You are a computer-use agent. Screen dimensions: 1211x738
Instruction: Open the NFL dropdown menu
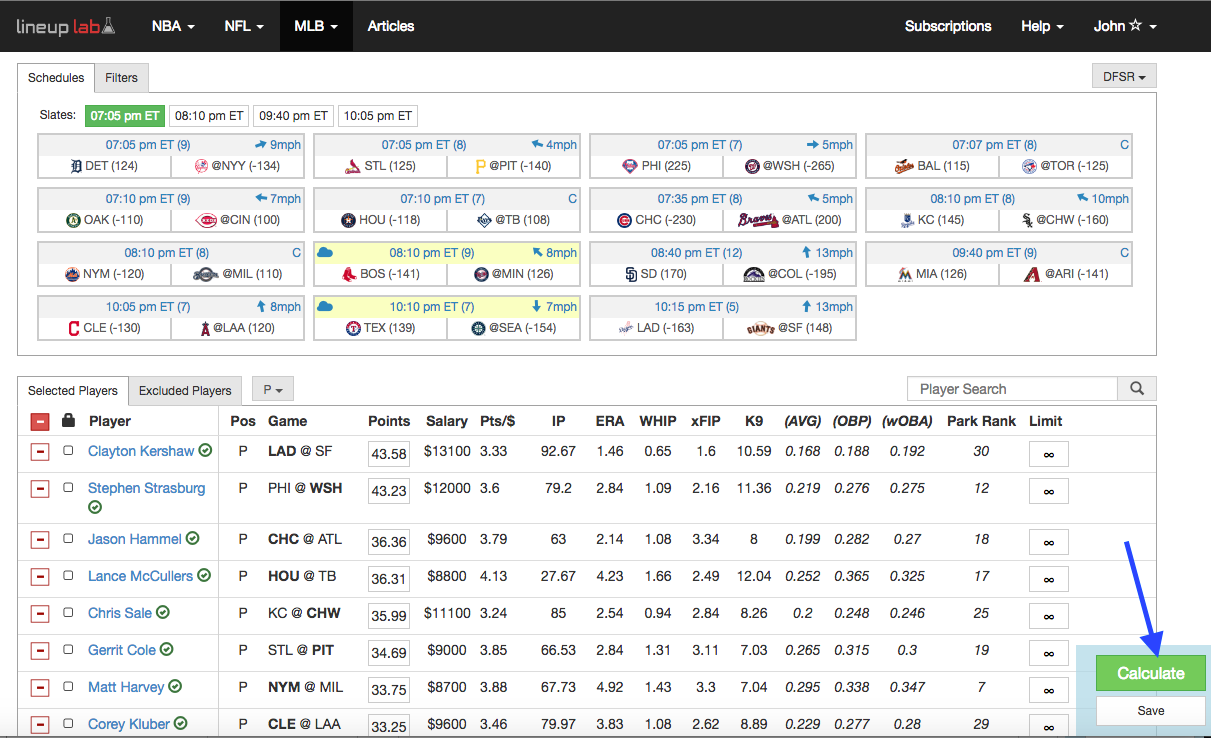point(244,26)
